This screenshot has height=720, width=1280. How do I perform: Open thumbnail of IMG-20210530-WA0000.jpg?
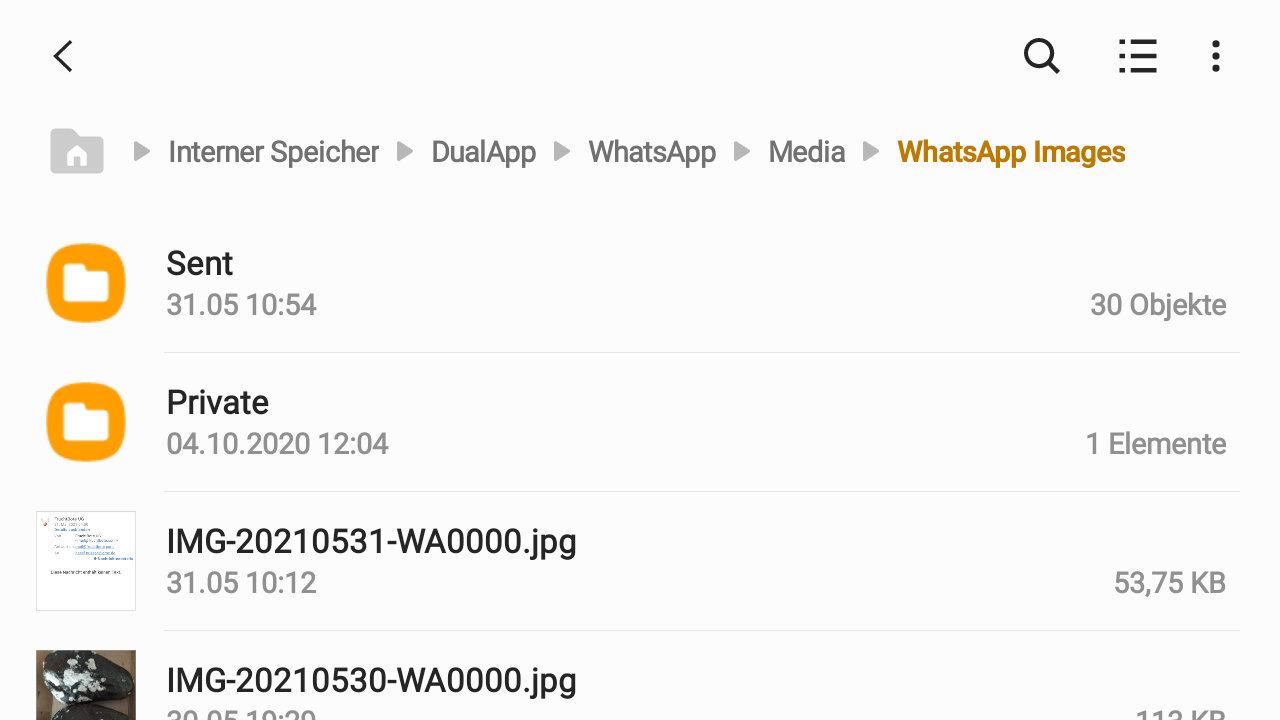(86, 685)
